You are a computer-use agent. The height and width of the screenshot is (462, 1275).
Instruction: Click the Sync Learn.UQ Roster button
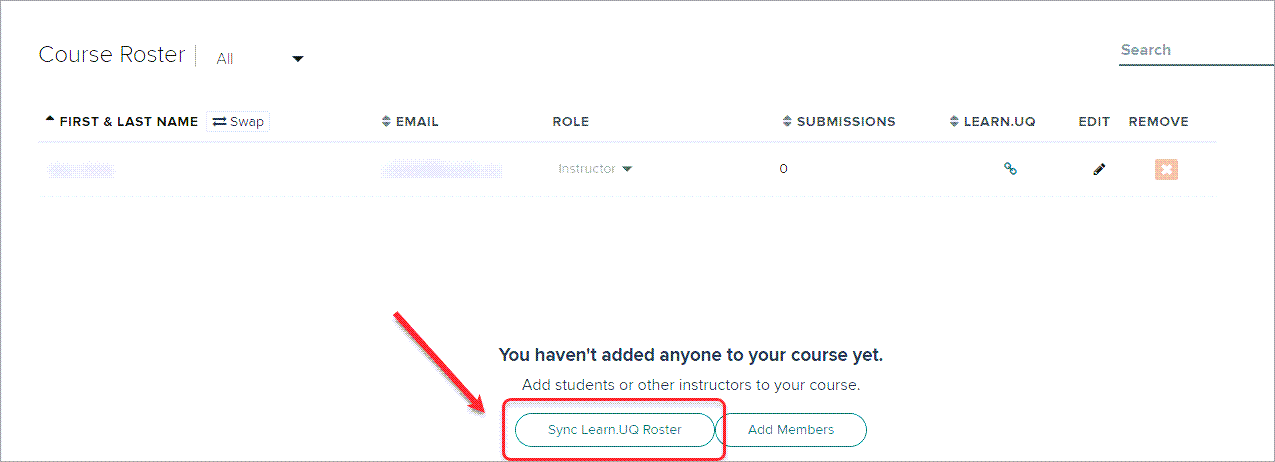pos(614,429)
